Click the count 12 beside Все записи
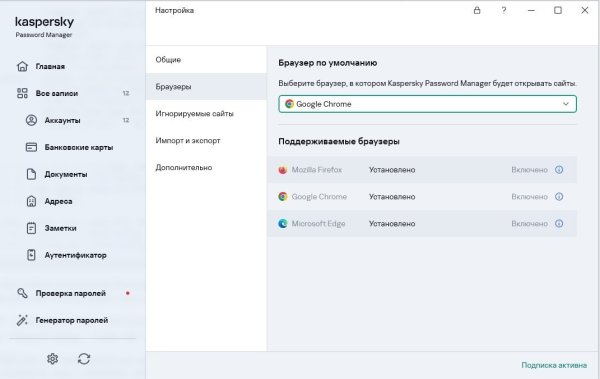 [126, 93]
